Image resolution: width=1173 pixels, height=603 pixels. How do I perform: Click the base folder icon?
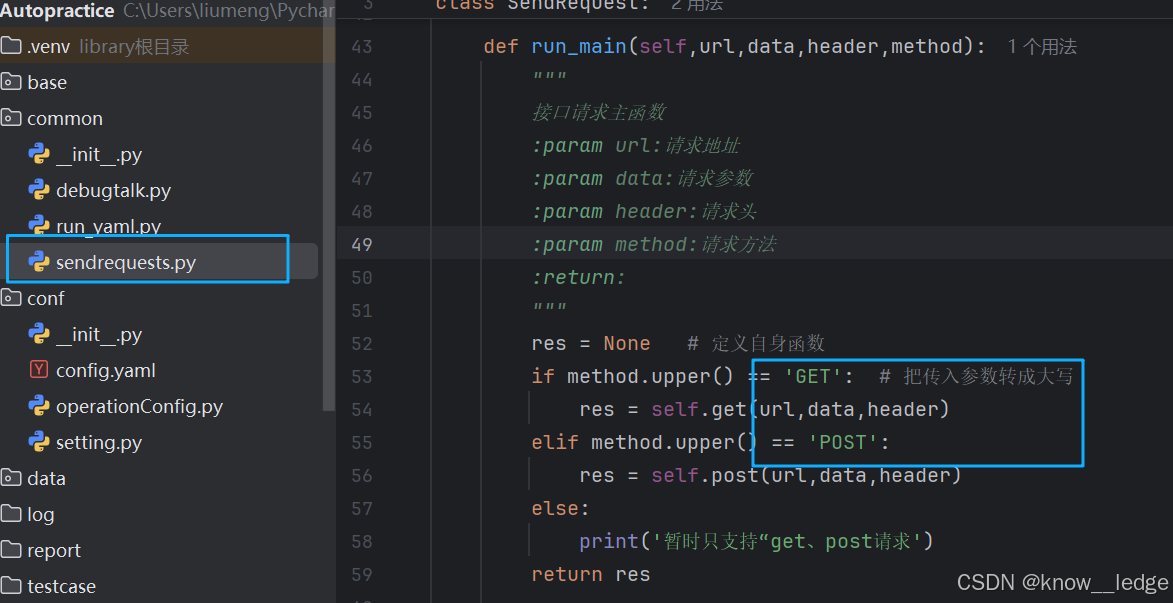(10, 82)
